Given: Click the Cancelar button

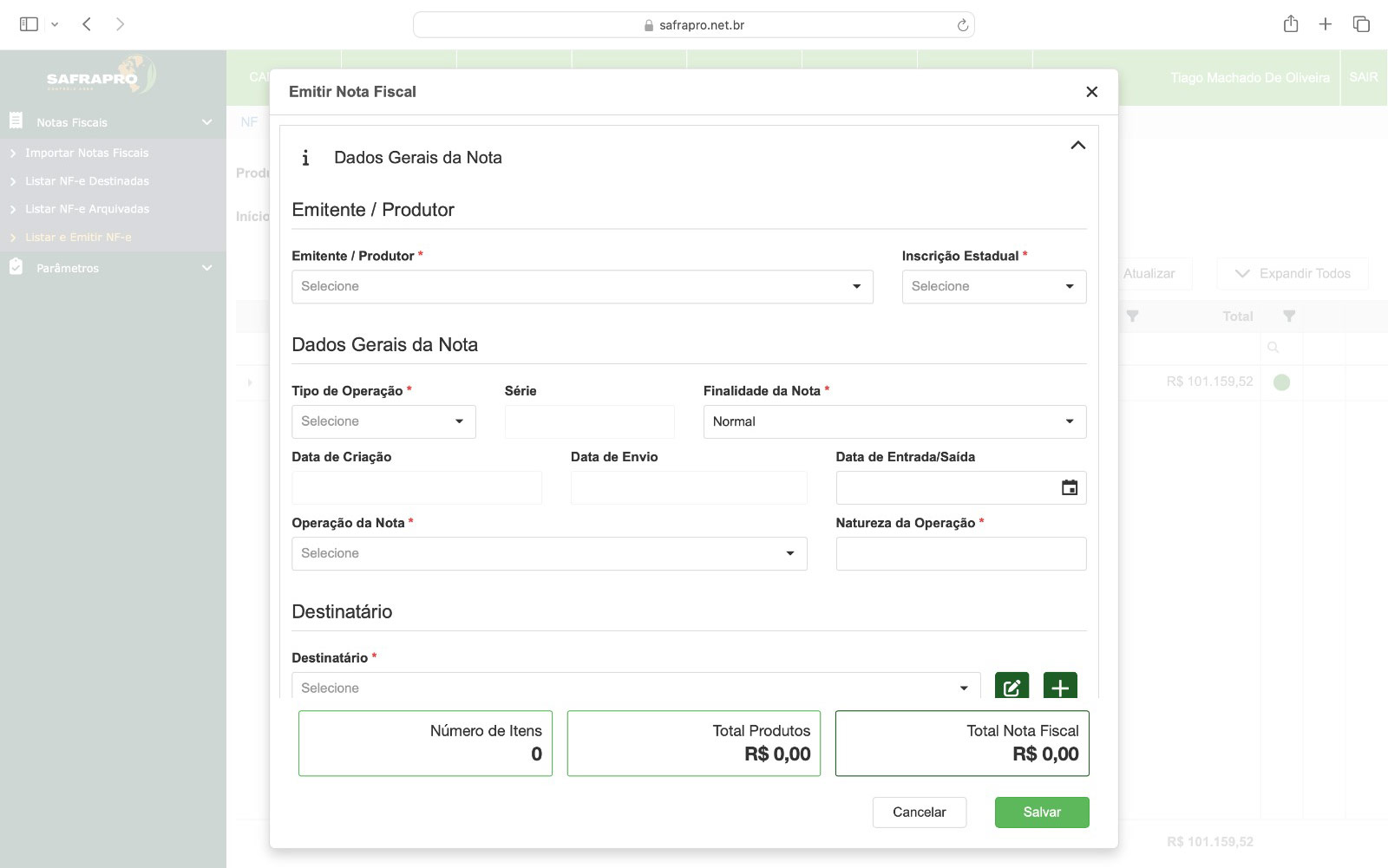Looking at the screenshot, I should [919, 813].
